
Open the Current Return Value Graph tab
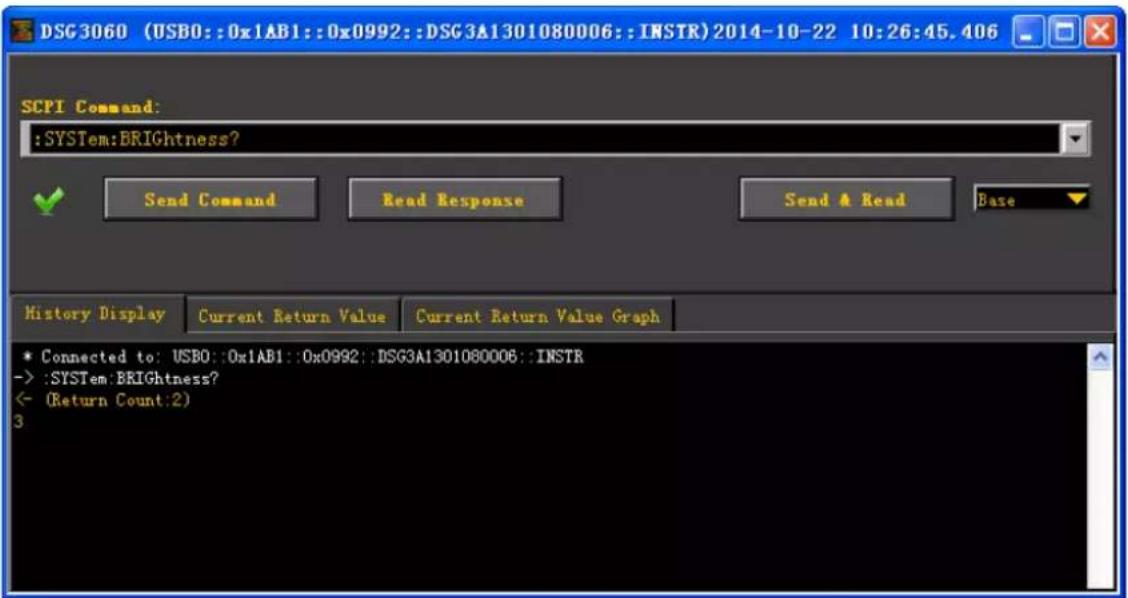coord(537,316)
